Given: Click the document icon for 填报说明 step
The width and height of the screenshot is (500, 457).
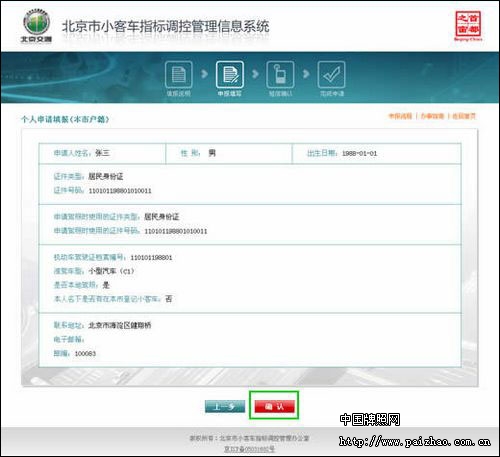Looking at the screenshot, I should pyautogui.click(x=178, y=75).
